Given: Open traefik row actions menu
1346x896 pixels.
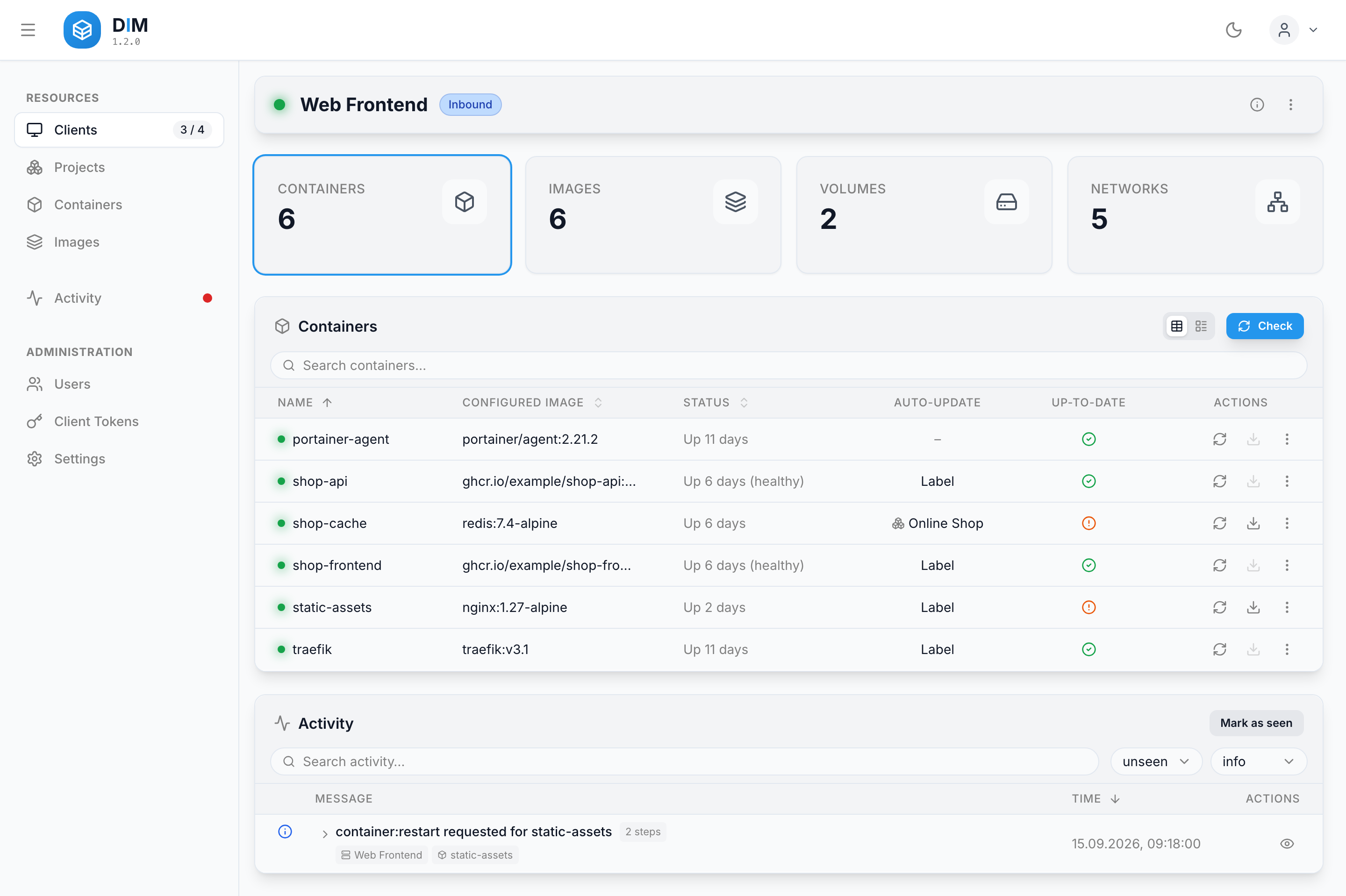Looking at the screenshot, I should click(x=1287, y=649).
